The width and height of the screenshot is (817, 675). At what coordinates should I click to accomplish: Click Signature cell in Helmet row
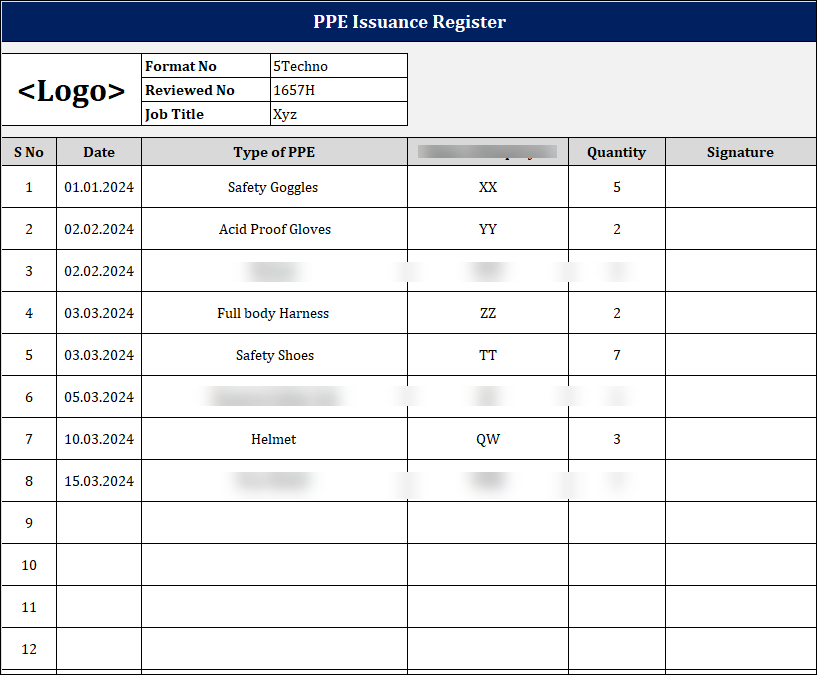click(741, 439)
